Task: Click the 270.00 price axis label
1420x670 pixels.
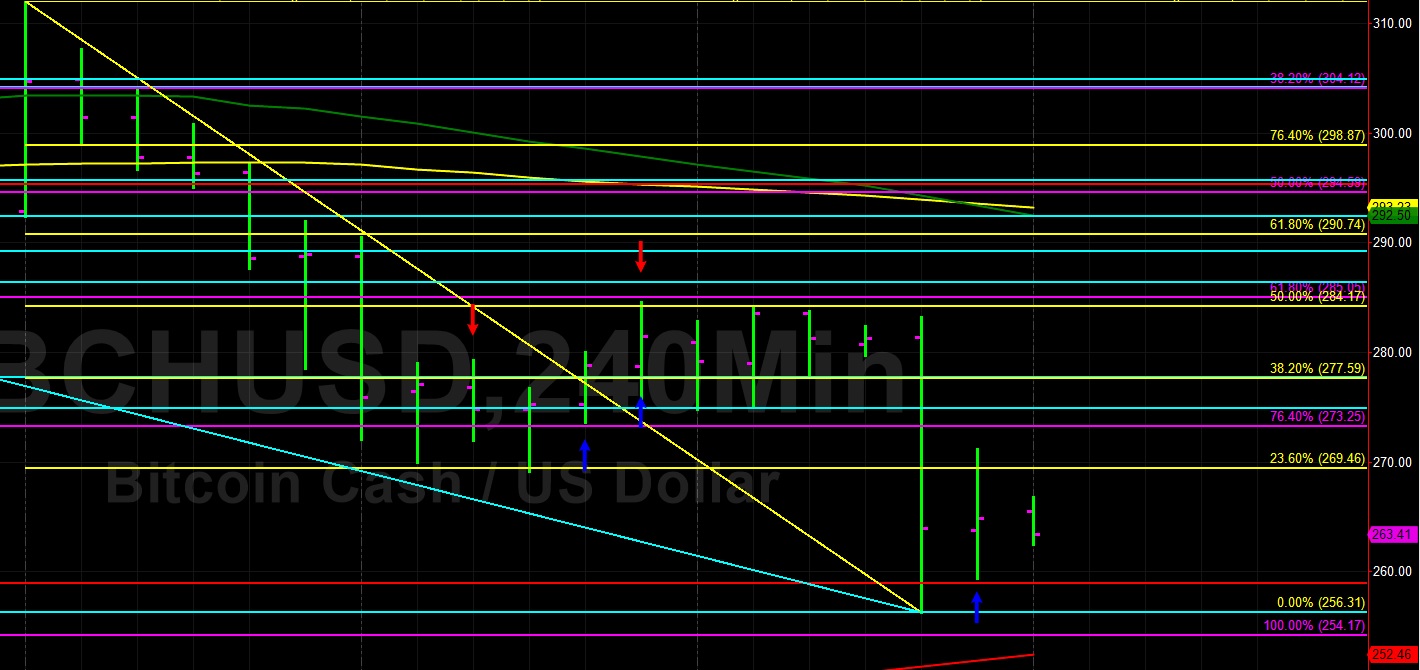Action: click(1391, 462)
